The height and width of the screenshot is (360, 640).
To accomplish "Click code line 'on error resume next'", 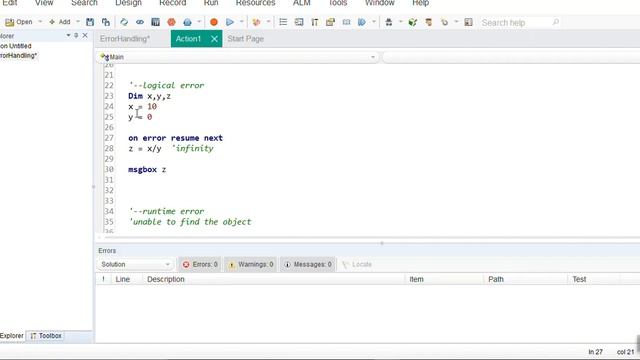I will click(176, 138).
